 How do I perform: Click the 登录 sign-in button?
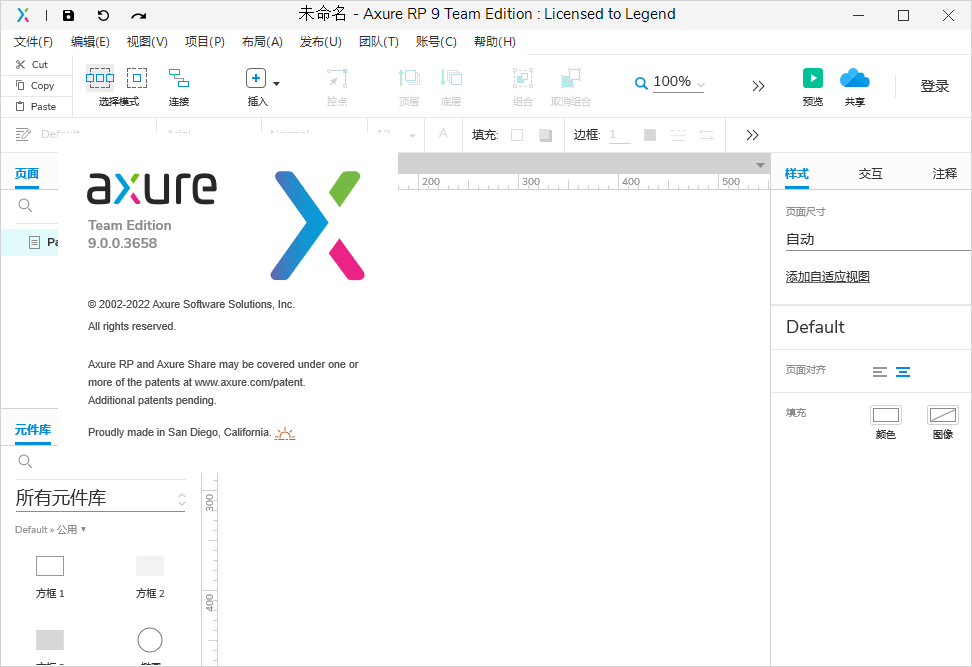(x=934, y=86)
